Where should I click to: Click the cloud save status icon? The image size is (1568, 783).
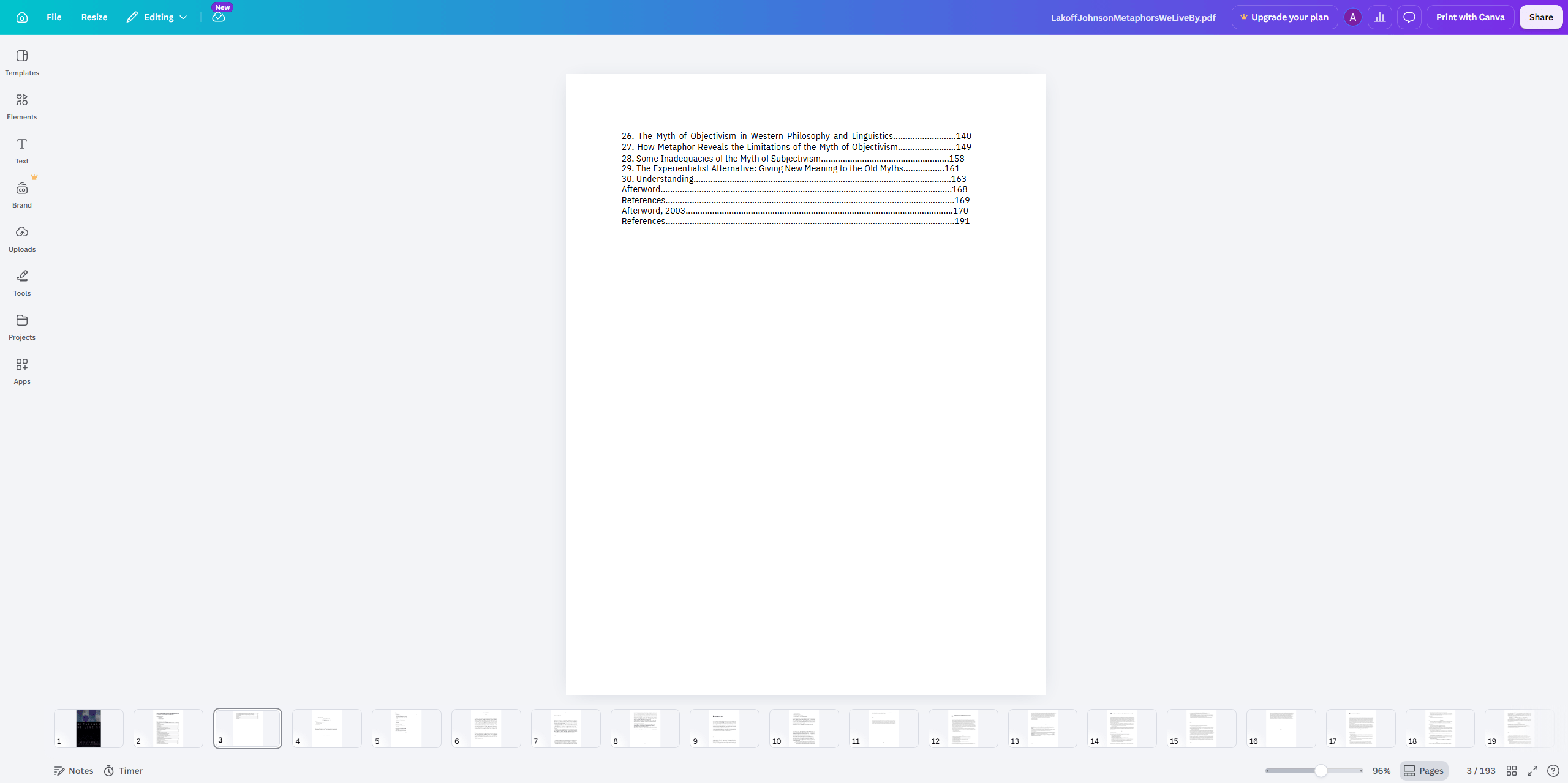tap(219, 17)
